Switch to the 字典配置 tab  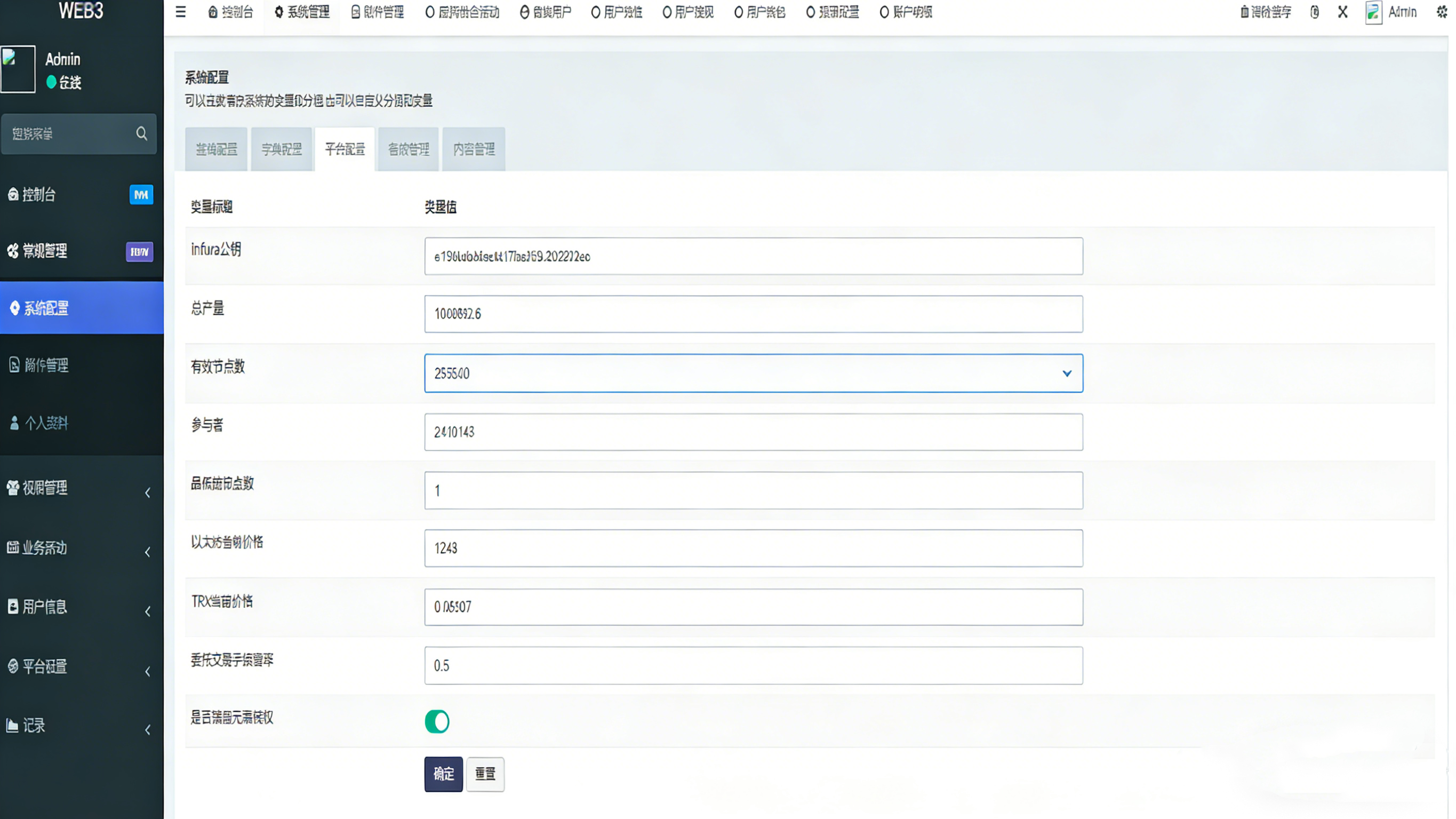(x=282, y=149)
